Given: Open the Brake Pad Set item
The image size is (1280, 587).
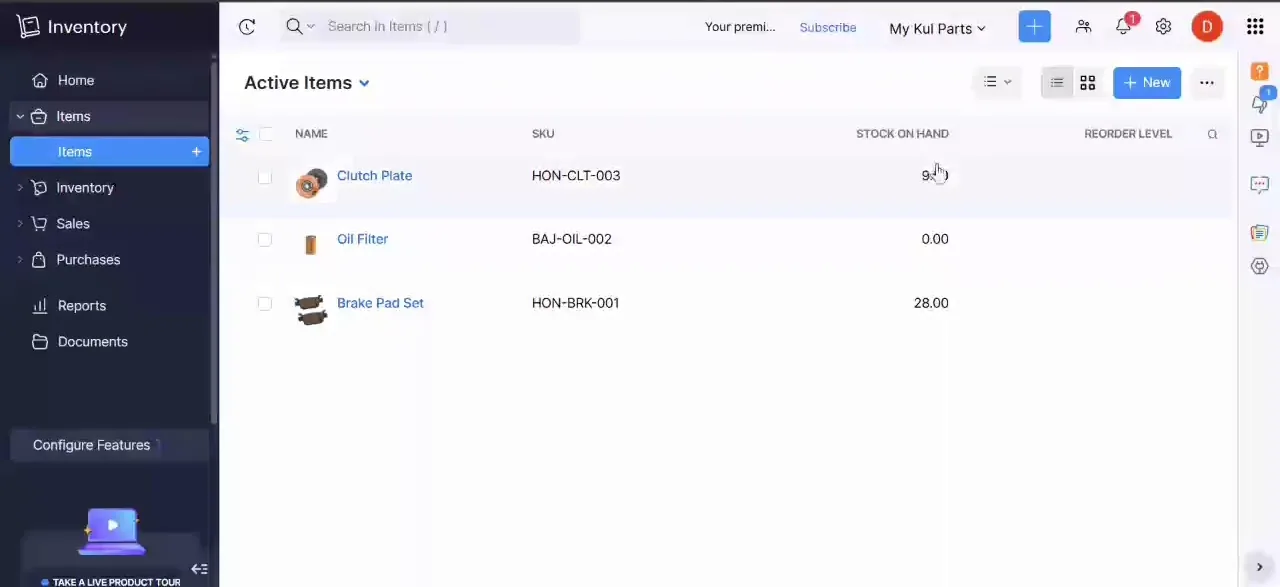Looking at the screenshot, I should (x=380, y=303).
